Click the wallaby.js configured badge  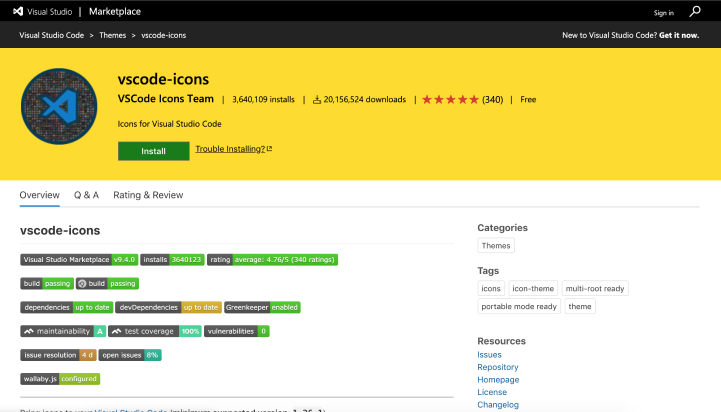60,379
